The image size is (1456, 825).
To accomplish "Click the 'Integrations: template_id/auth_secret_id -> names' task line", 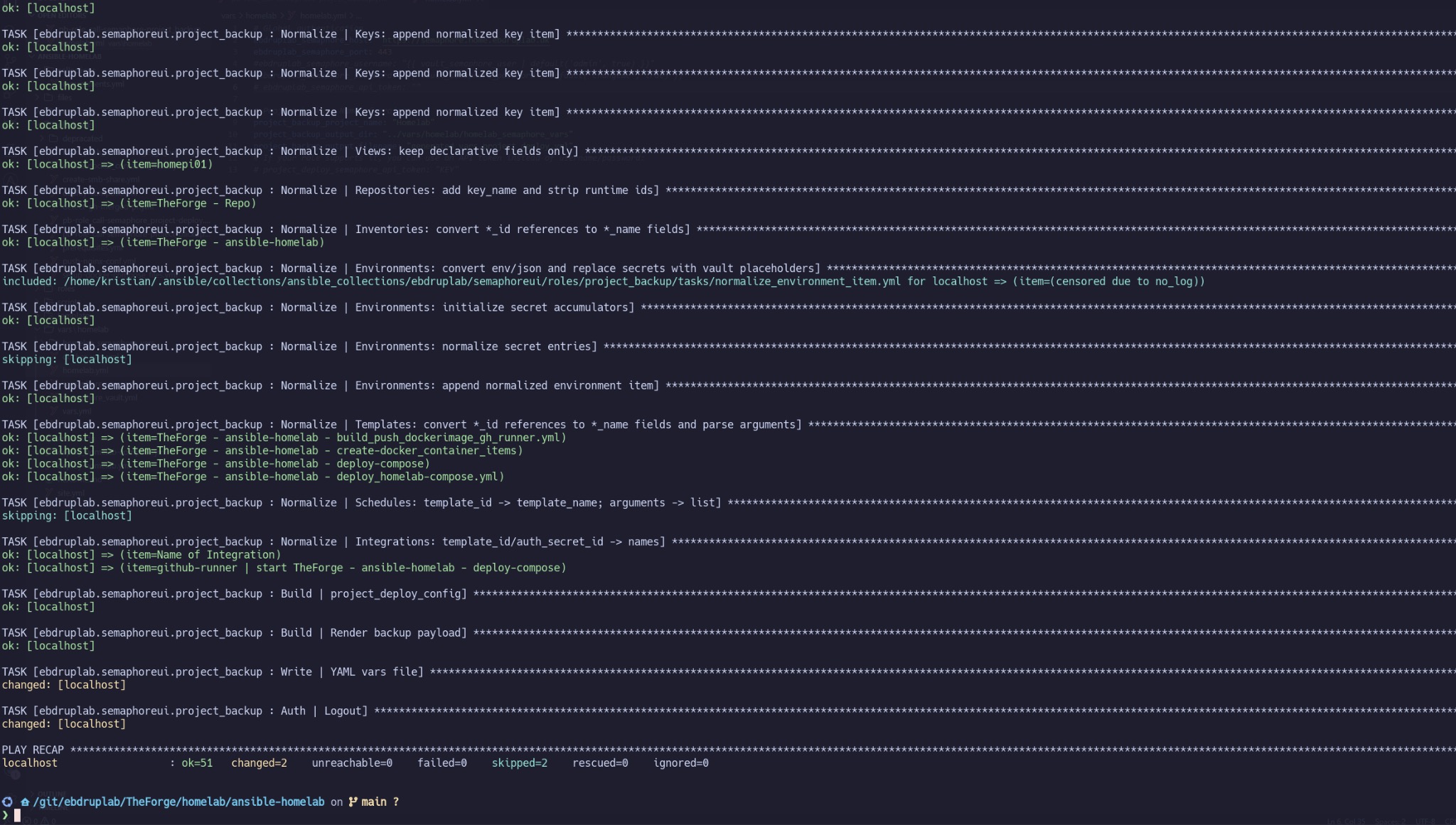I will pyautogui.click(x=728, y=541).
